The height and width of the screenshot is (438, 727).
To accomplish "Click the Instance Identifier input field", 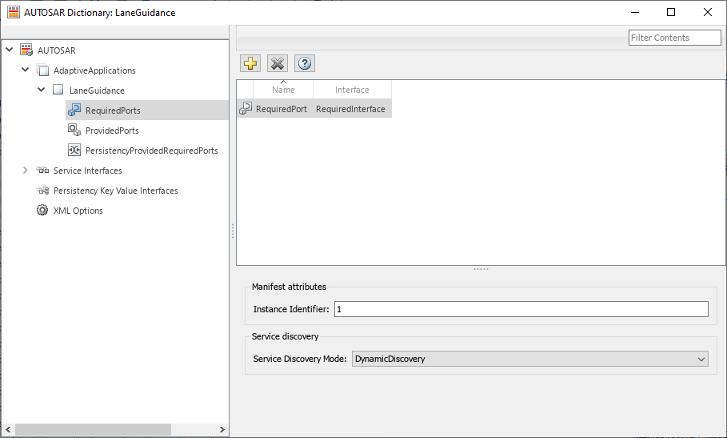I will 521,309.
